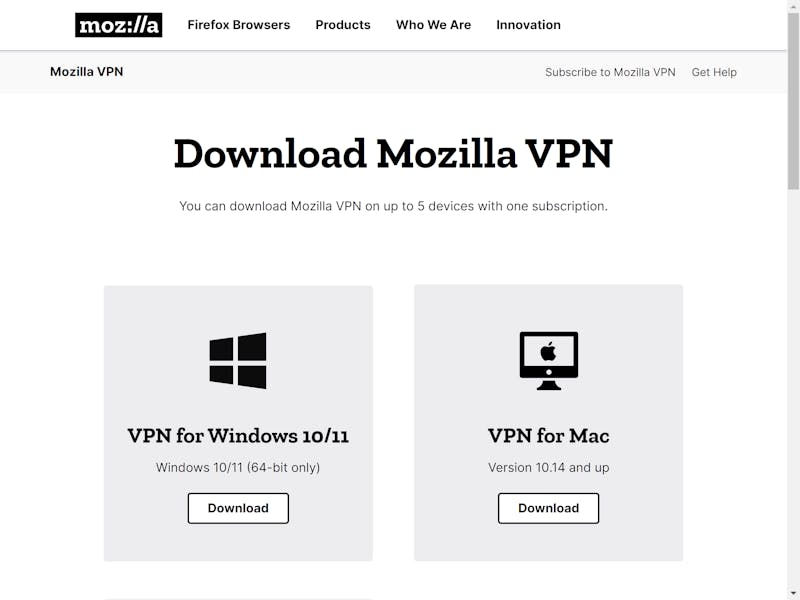Open the Who We Are menu
The image size is (800, 600).
434,25
